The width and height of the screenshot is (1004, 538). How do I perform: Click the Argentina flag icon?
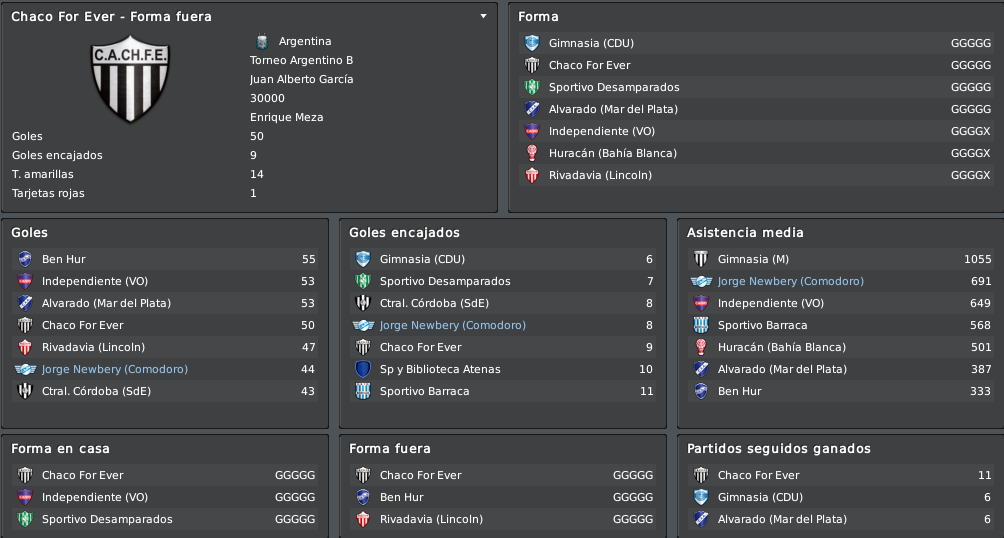pyautogui.click(x=261, y=42)
